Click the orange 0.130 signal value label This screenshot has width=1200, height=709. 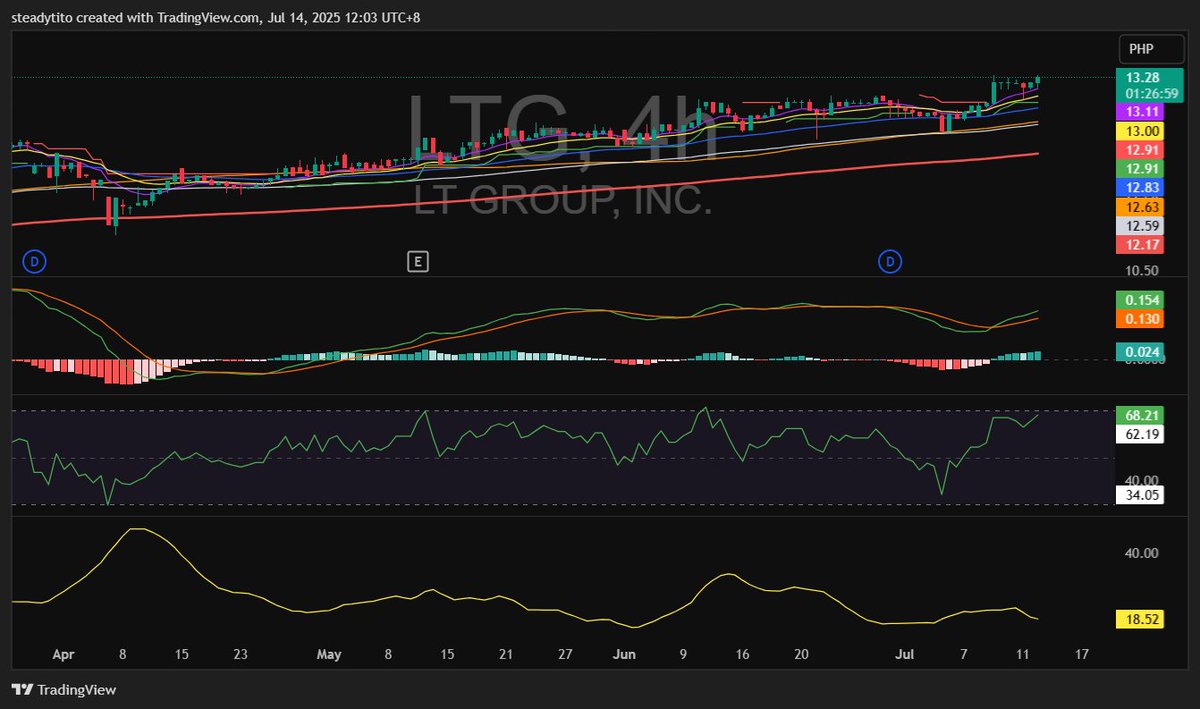pyautogui.click(x=1141, y=319)
